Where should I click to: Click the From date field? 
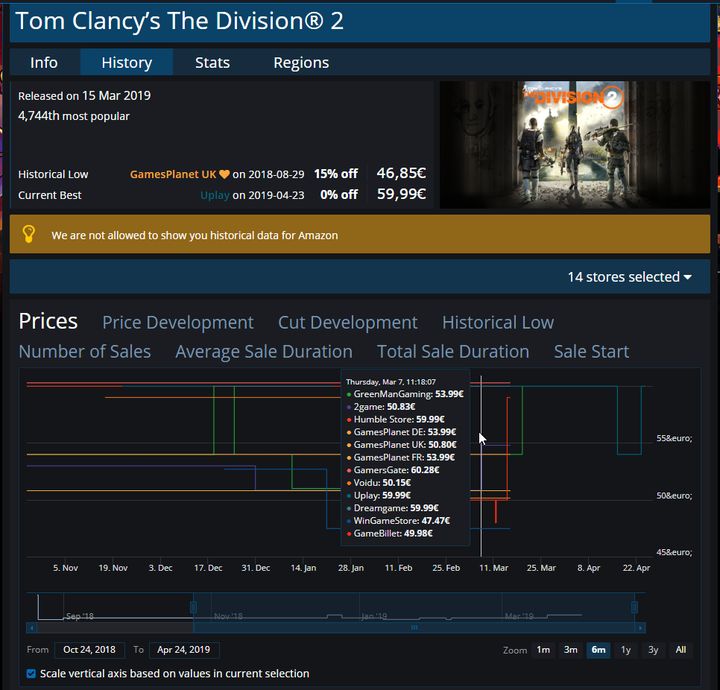pyautogui.click(x=90, y=650)
